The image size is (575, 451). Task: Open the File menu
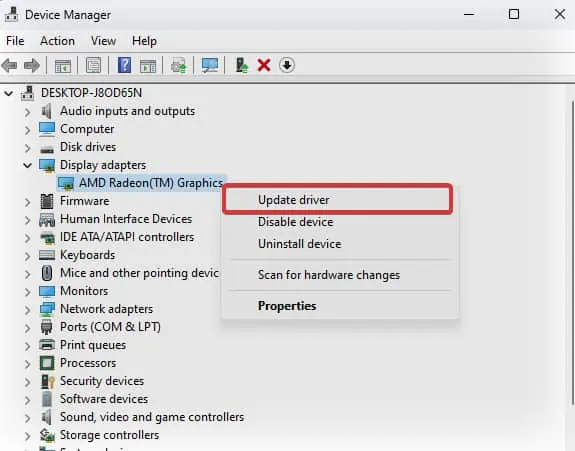15,41
